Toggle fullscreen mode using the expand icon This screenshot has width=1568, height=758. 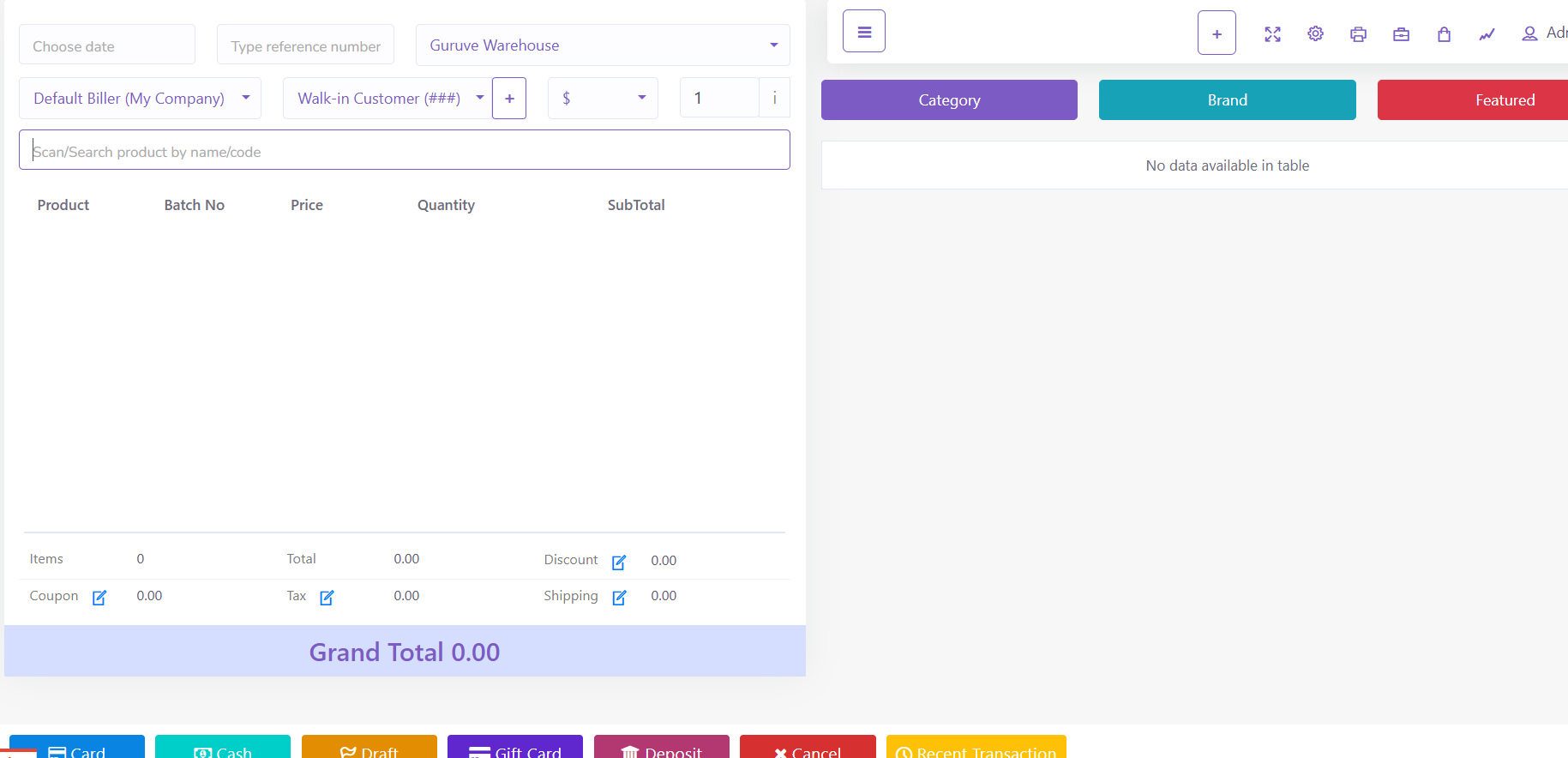[1272, 34]
